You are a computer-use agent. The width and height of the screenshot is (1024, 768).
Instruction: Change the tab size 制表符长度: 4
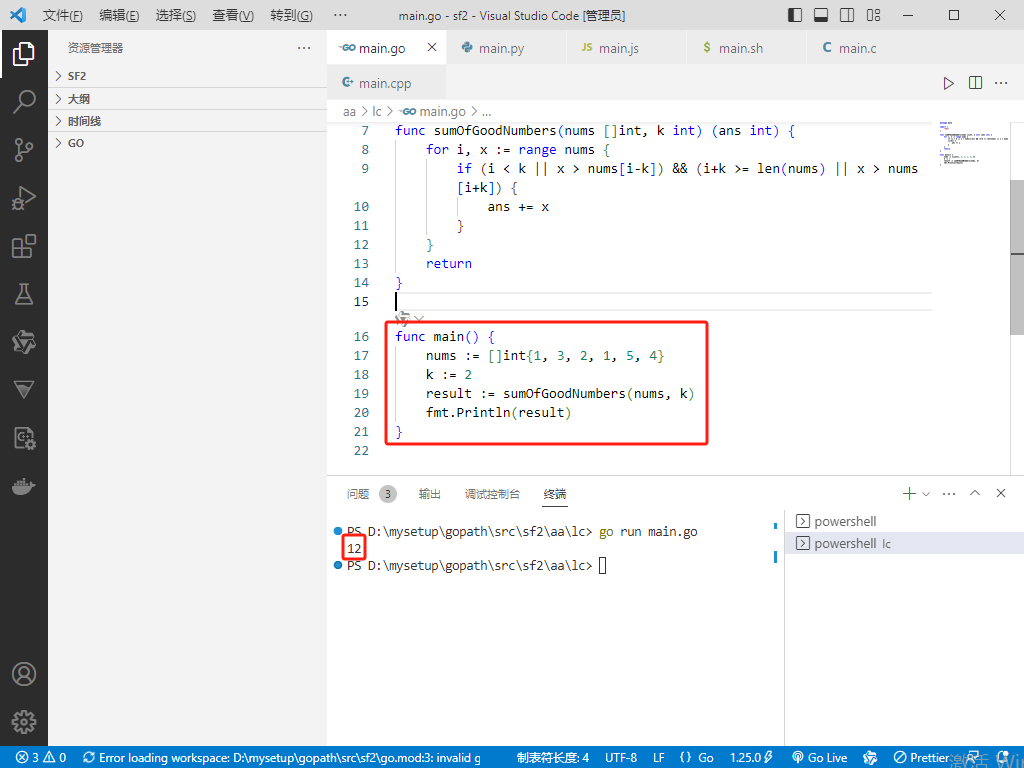[x=552, y=758]
